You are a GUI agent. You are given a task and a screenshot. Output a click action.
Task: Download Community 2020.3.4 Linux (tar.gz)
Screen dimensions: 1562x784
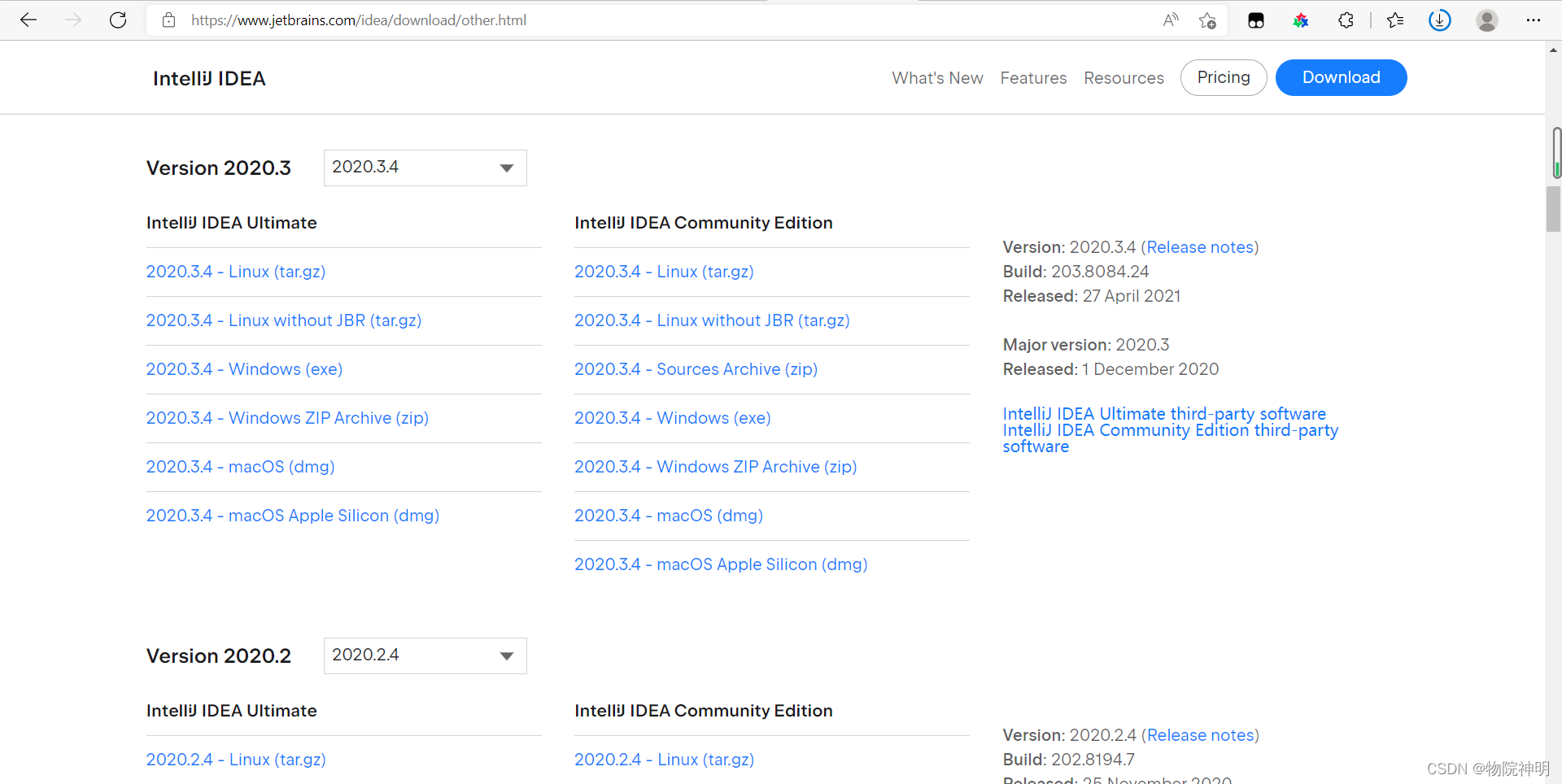tap(664, 272)
